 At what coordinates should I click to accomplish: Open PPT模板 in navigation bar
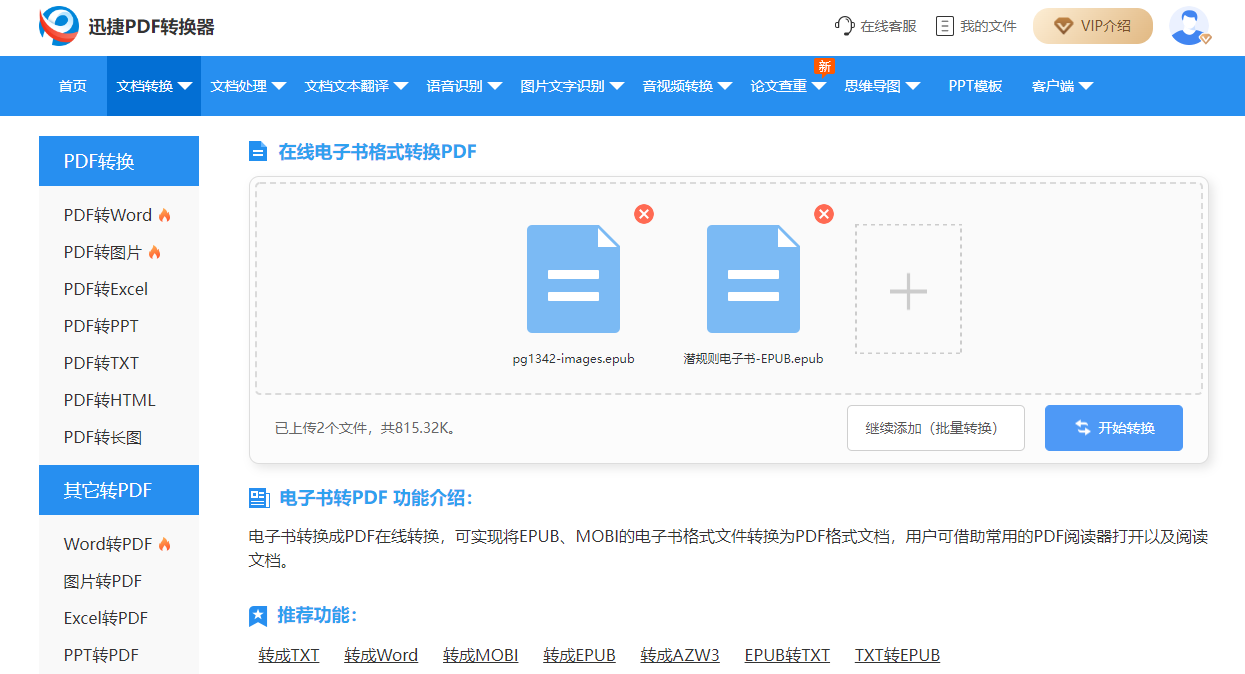pyautogui.click(x=975, y=86)
